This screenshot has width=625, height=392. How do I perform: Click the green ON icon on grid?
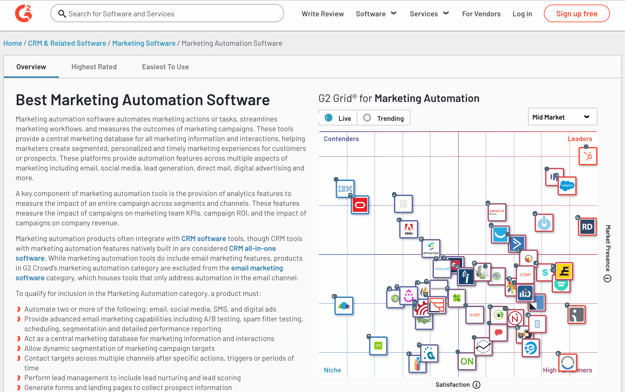[467, 361]
